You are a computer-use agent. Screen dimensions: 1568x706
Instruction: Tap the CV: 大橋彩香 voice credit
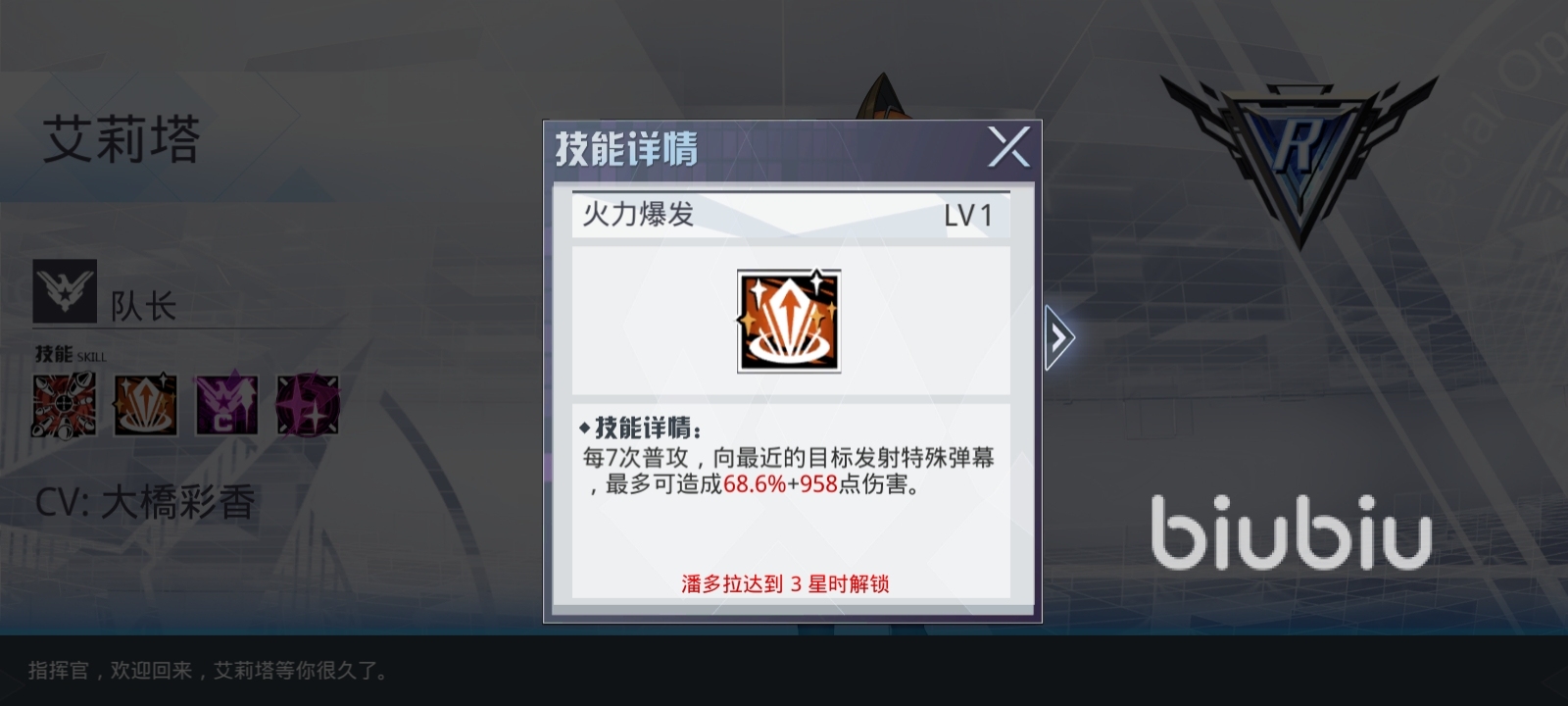click(x=145, y=503)
